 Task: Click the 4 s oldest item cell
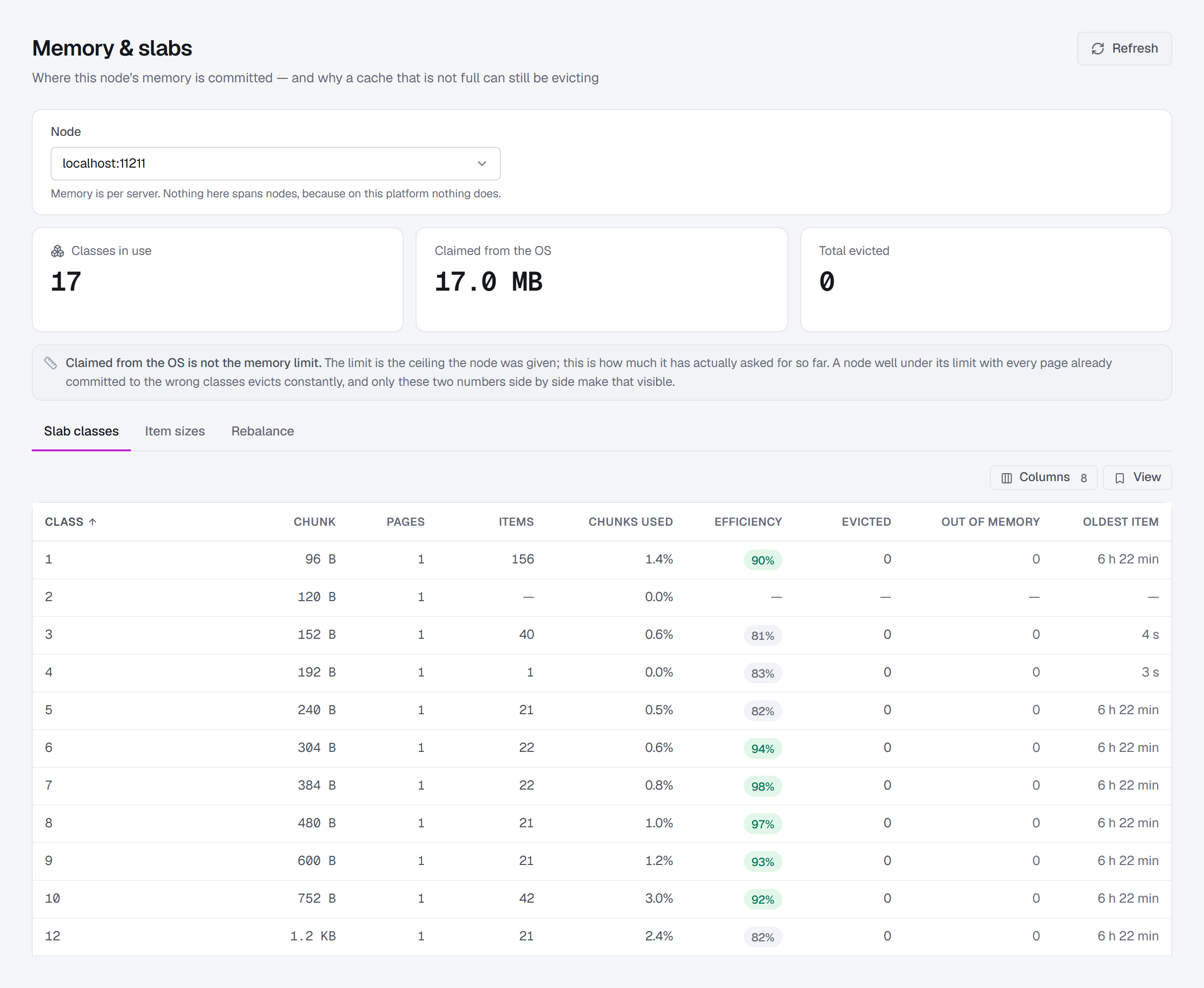click(1150, 634)
